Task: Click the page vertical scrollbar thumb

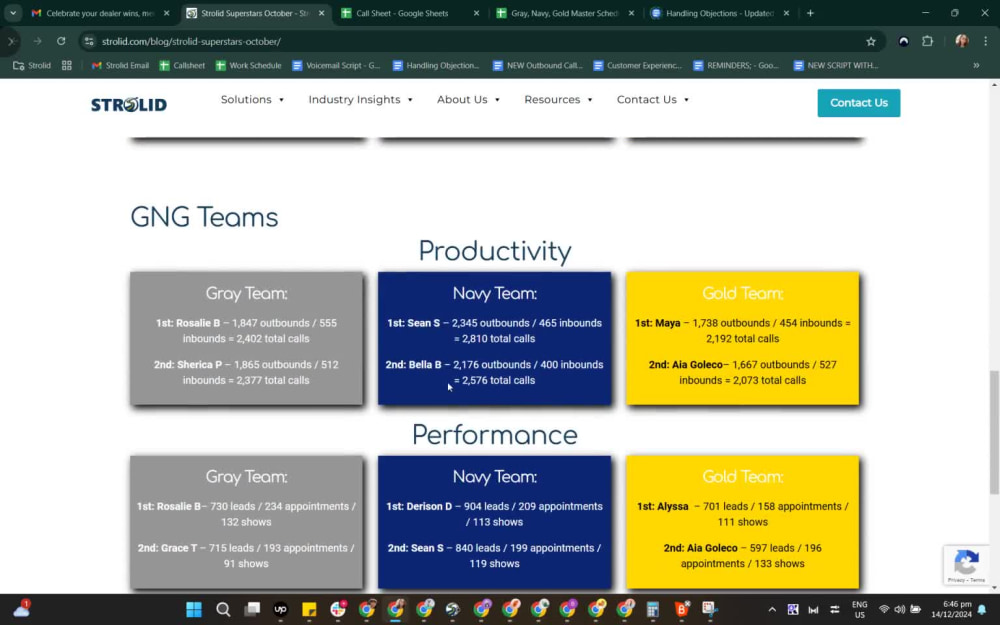Action: [x=994, y=432]
